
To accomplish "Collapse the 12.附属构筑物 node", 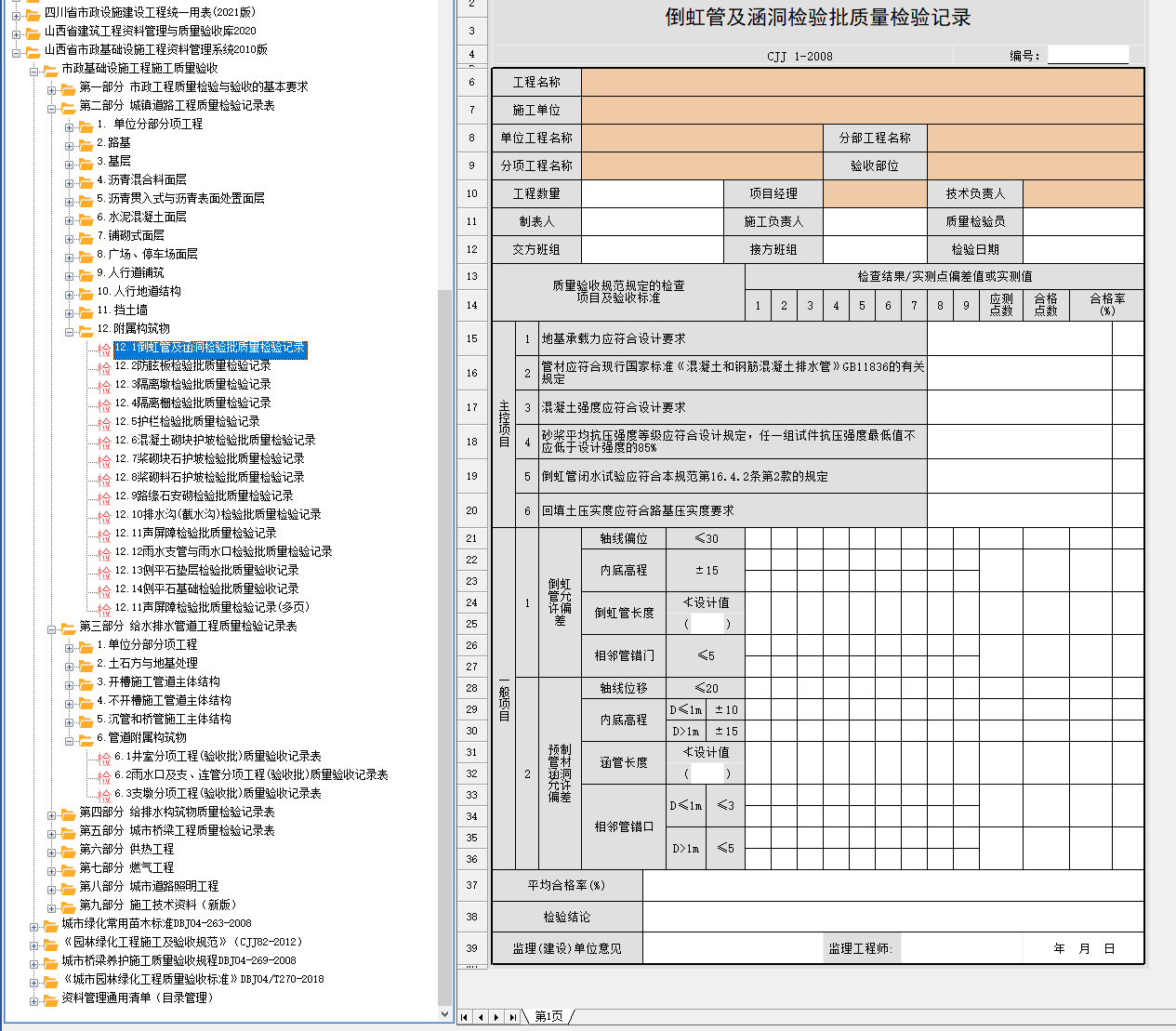I will tap(70, 331).
